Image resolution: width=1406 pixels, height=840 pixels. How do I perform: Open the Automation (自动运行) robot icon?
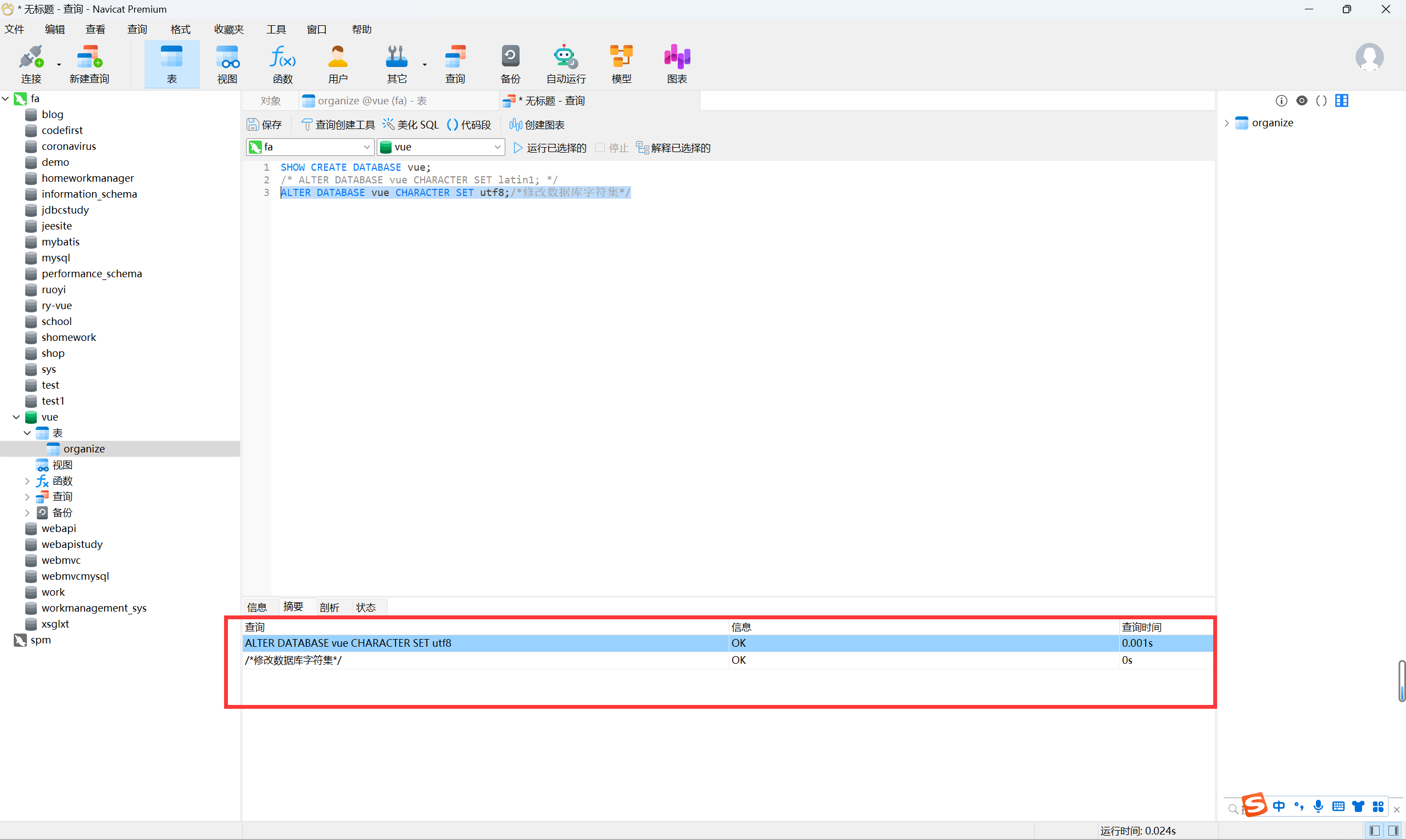point(565,63)
